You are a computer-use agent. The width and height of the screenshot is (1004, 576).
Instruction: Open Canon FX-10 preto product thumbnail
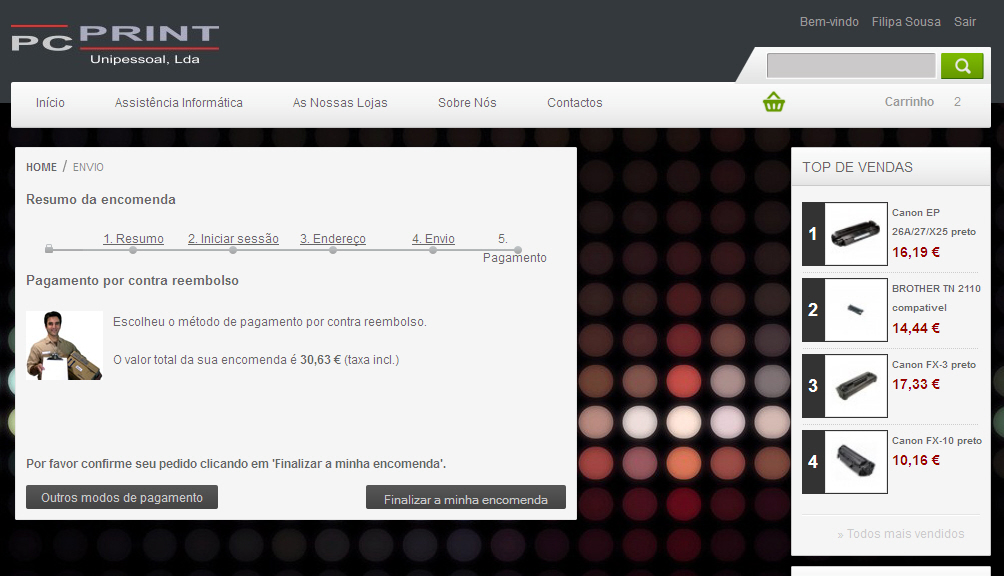click(x=855, y=462)
